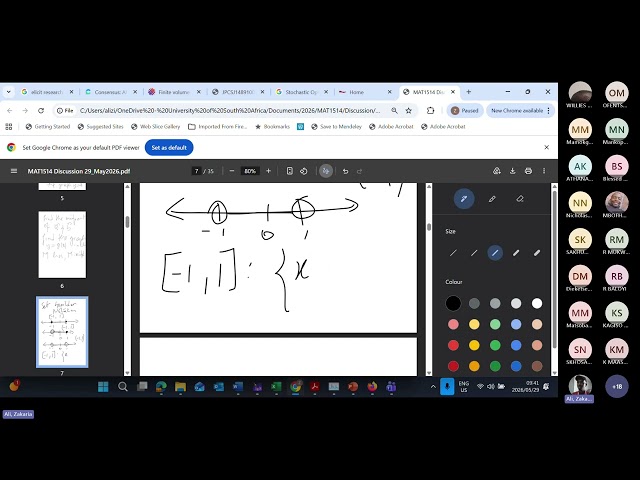Expand Imported From Fire bookmarks folder
The image size is (640, 480).
pyautogui.click(x=218, y=127)
